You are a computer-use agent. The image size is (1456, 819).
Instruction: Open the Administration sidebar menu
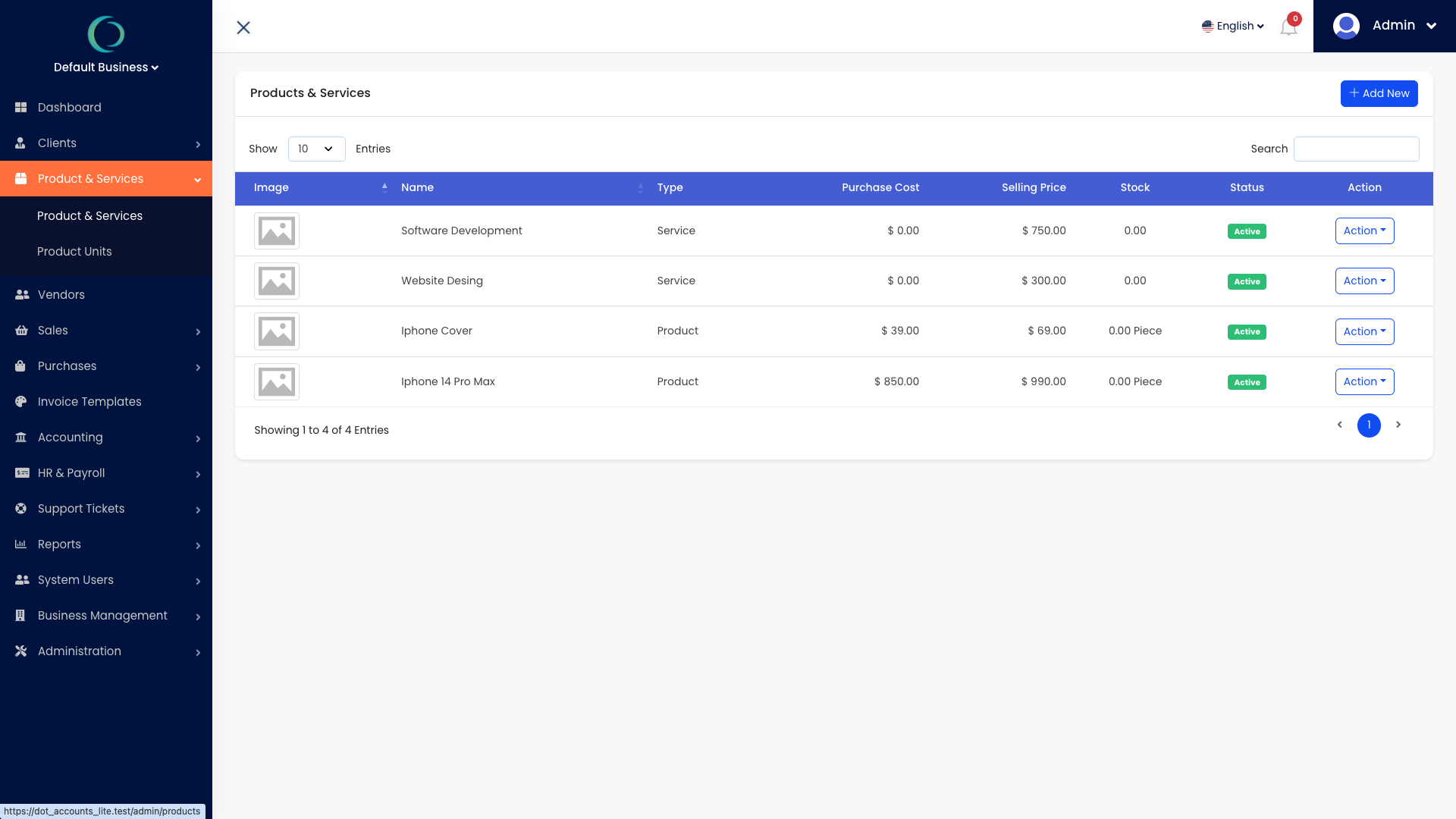(x=79, y=651)
